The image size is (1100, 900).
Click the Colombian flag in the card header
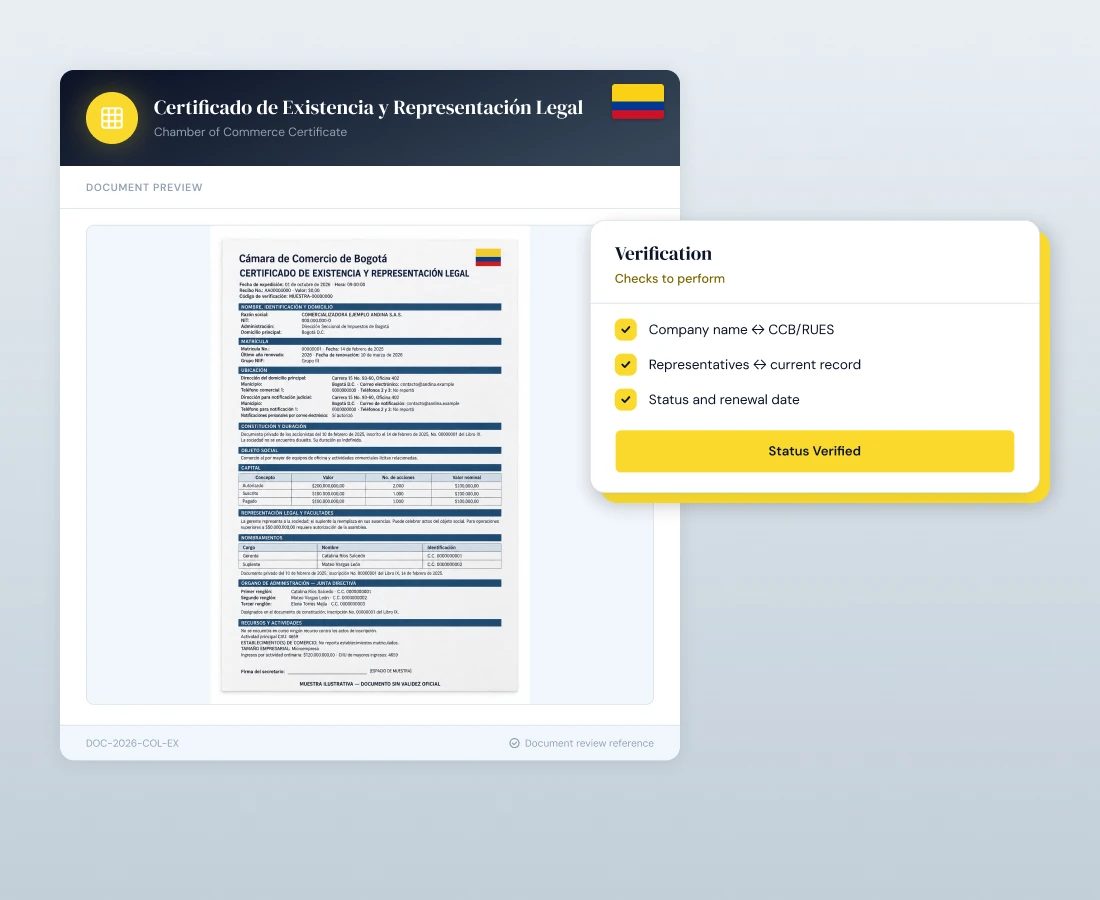(x=638, y=102)
